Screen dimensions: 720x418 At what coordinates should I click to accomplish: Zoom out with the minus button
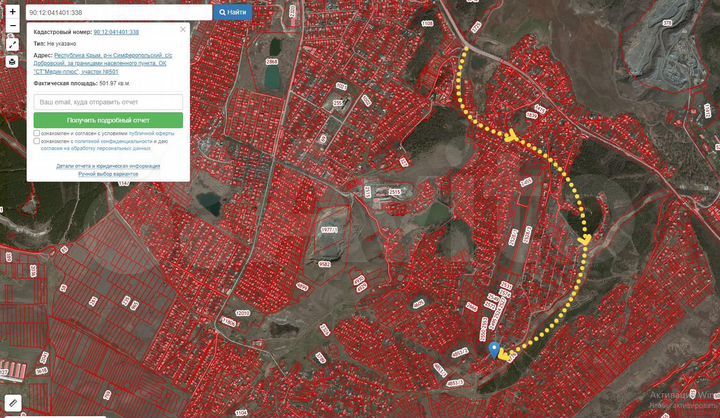pyautogui.click(x=12, y=26)
